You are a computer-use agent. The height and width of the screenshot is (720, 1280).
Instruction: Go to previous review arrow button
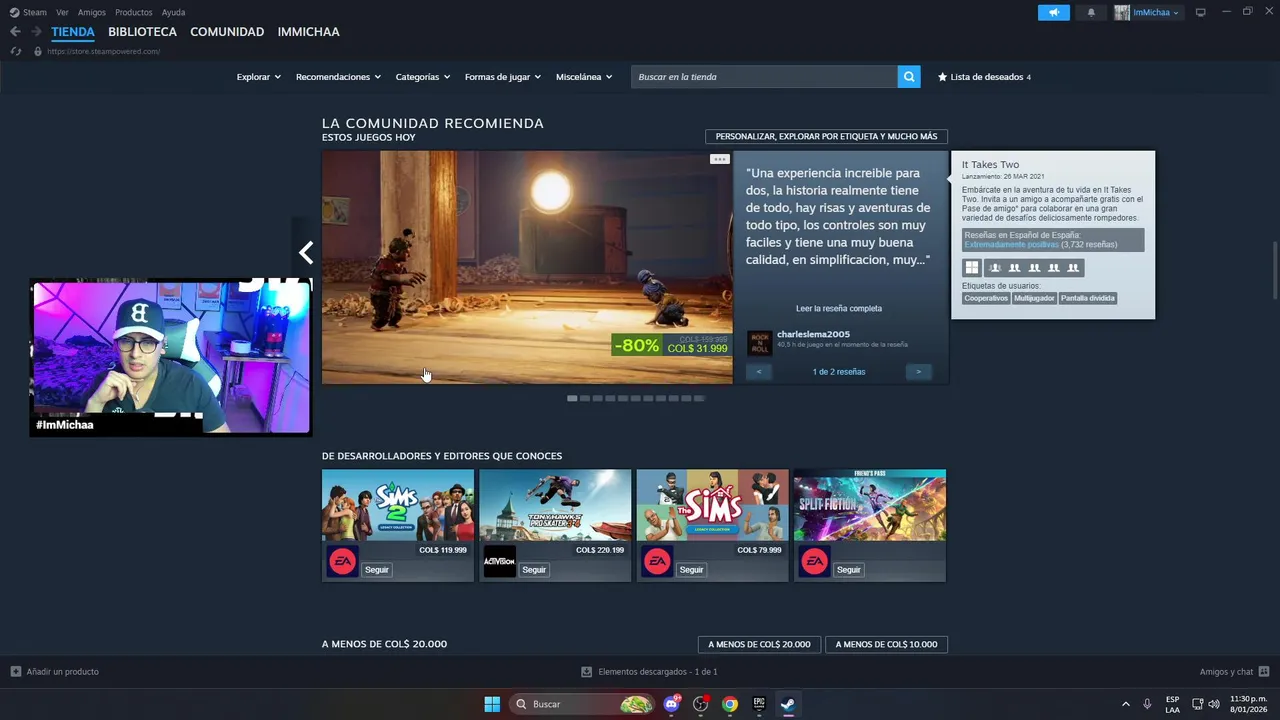click(x=759, y=372)
